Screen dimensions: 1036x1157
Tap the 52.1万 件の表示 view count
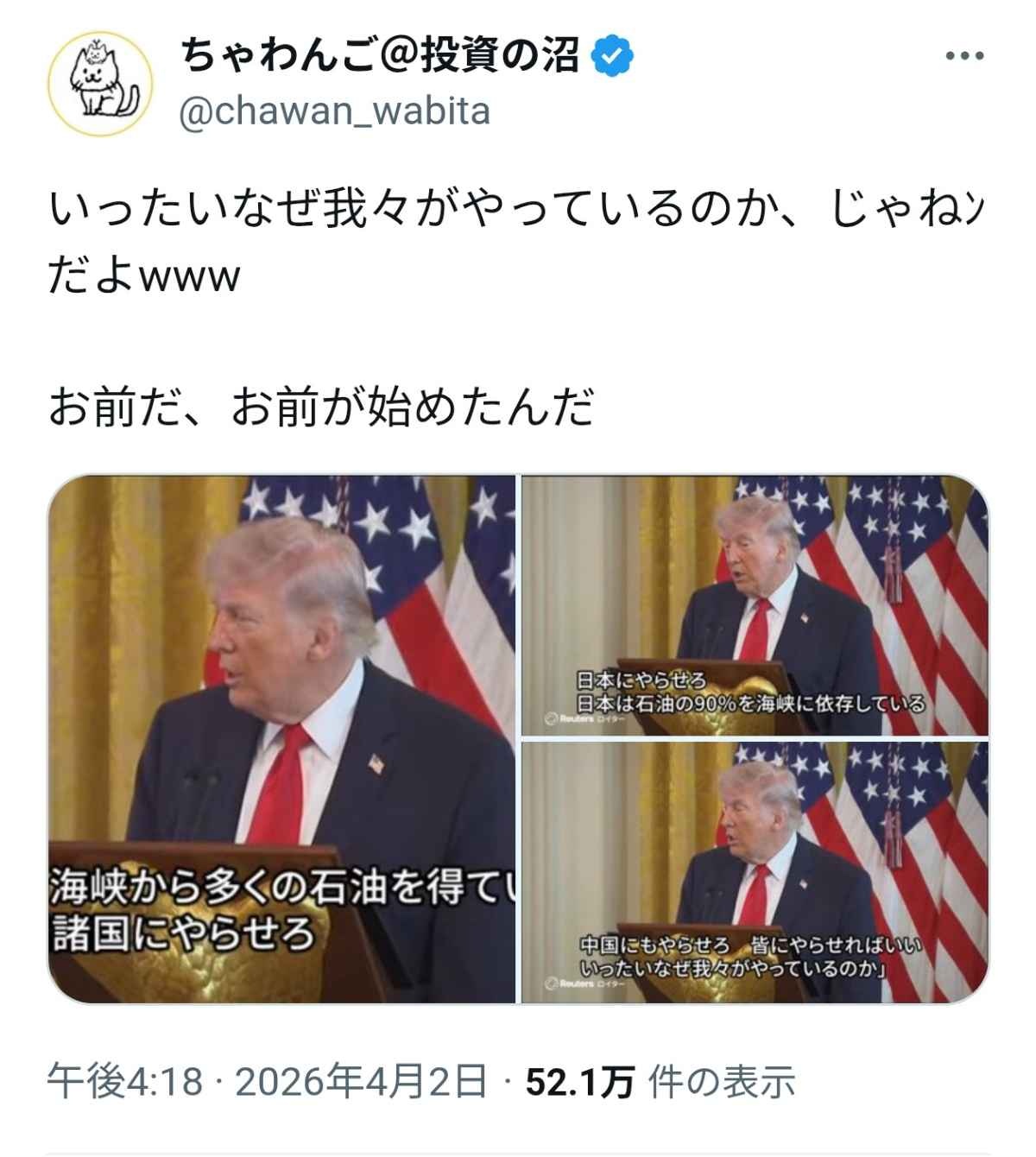[660, 1082]
